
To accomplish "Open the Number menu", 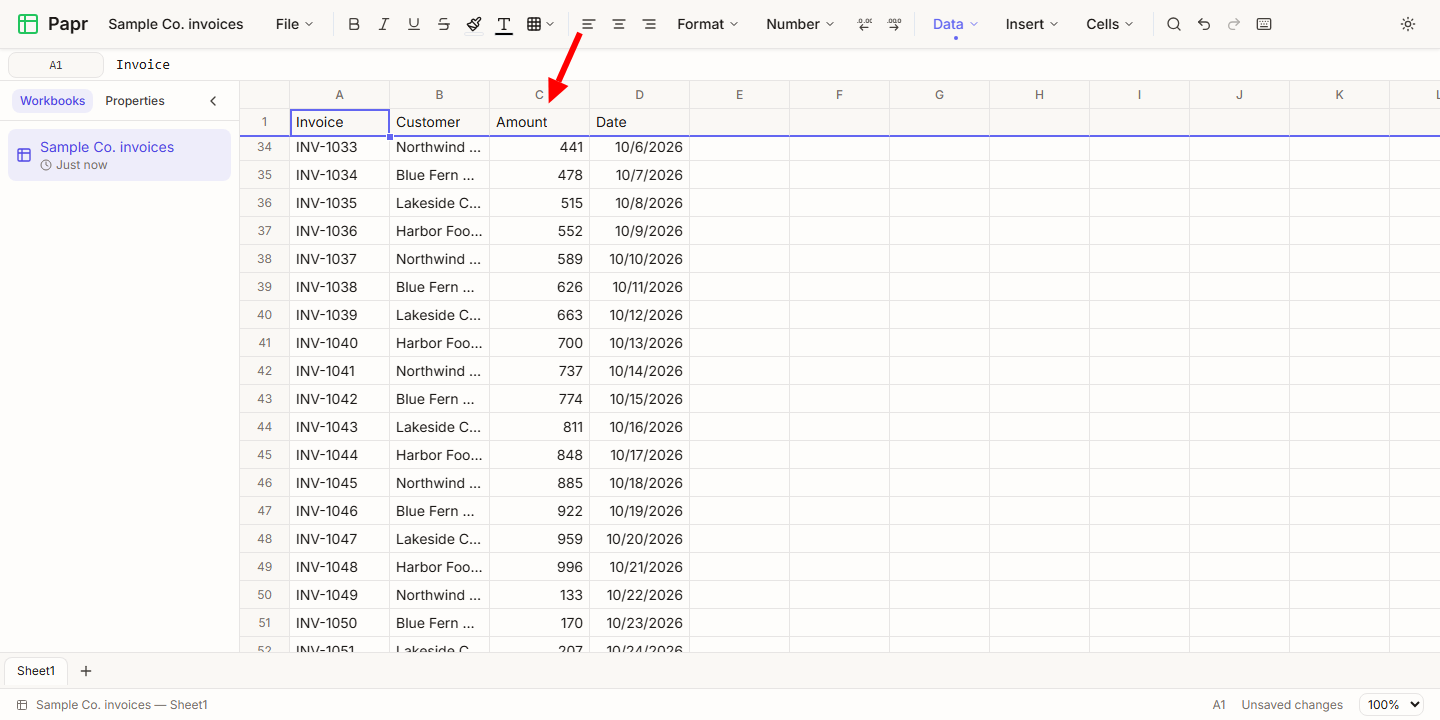I will 800,24.
